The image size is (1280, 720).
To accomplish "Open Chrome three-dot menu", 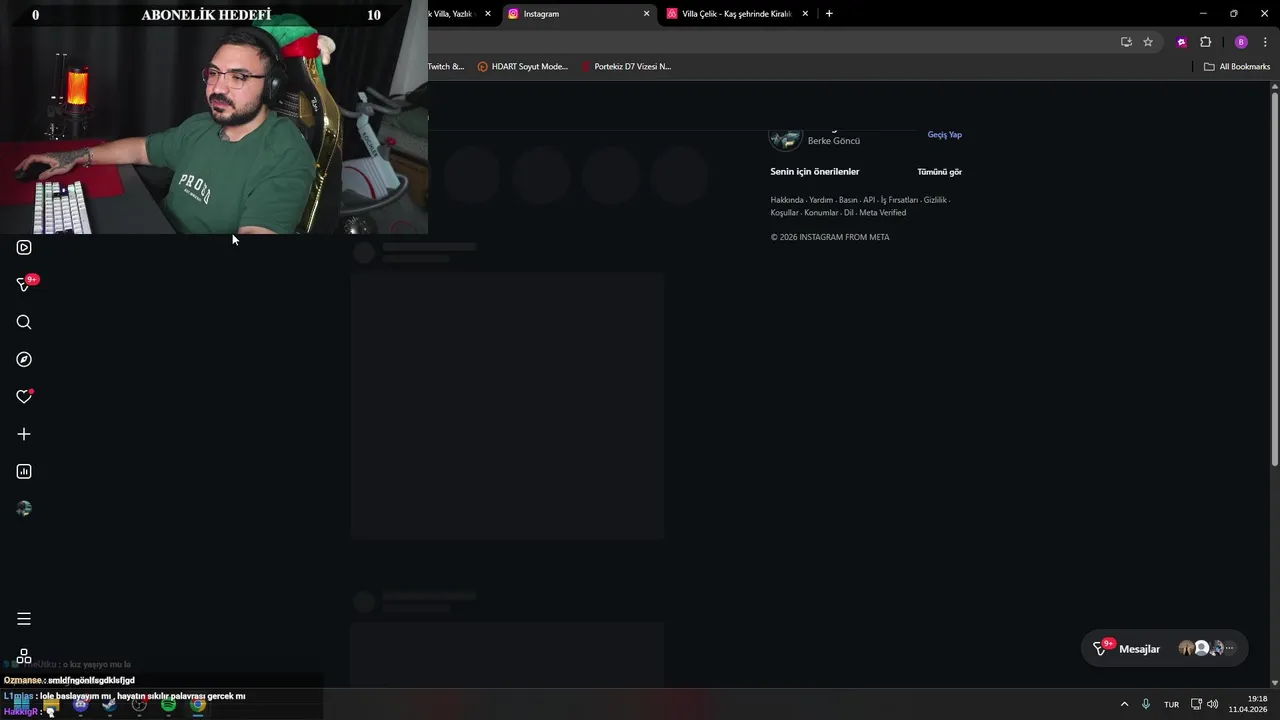I will (1265, 42).
